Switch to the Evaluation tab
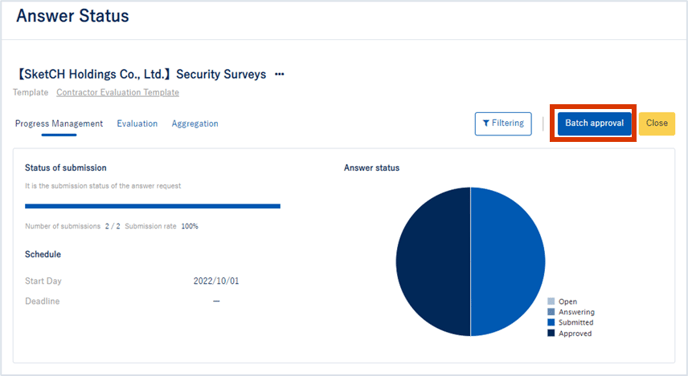 click(137, 124)
